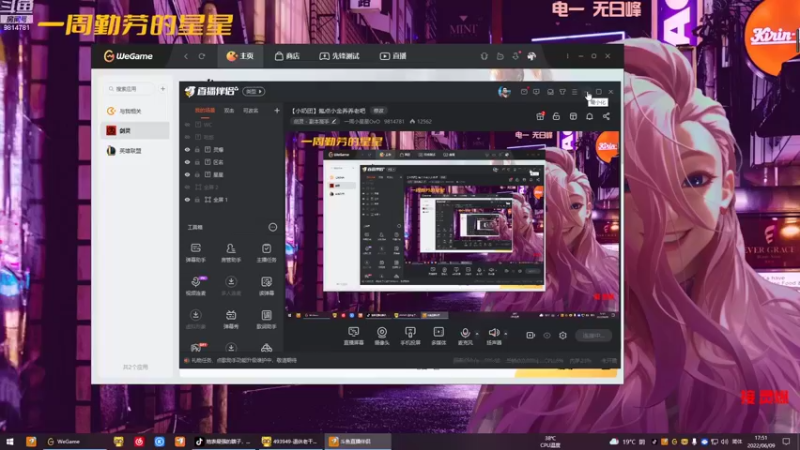The width and height of the screenshot is (800, 450).
Task: Switch to WeGame 商店 tab
Action: [x=287, y=56]
